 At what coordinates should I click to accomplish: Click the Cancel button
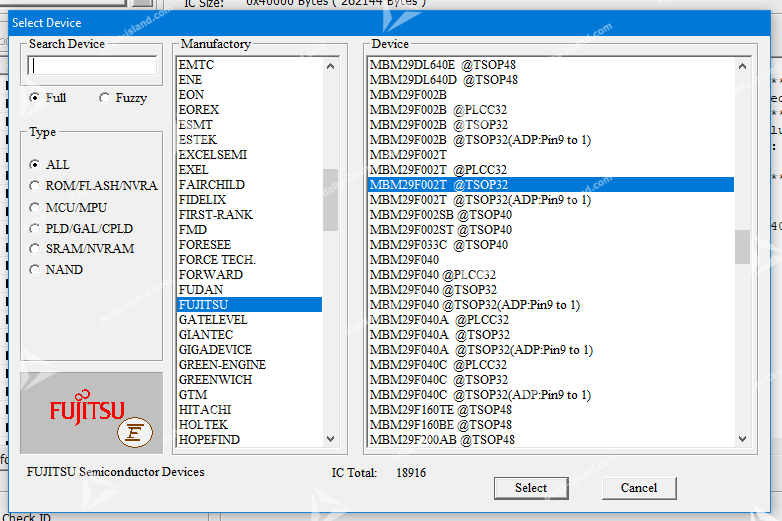point(639,488)
